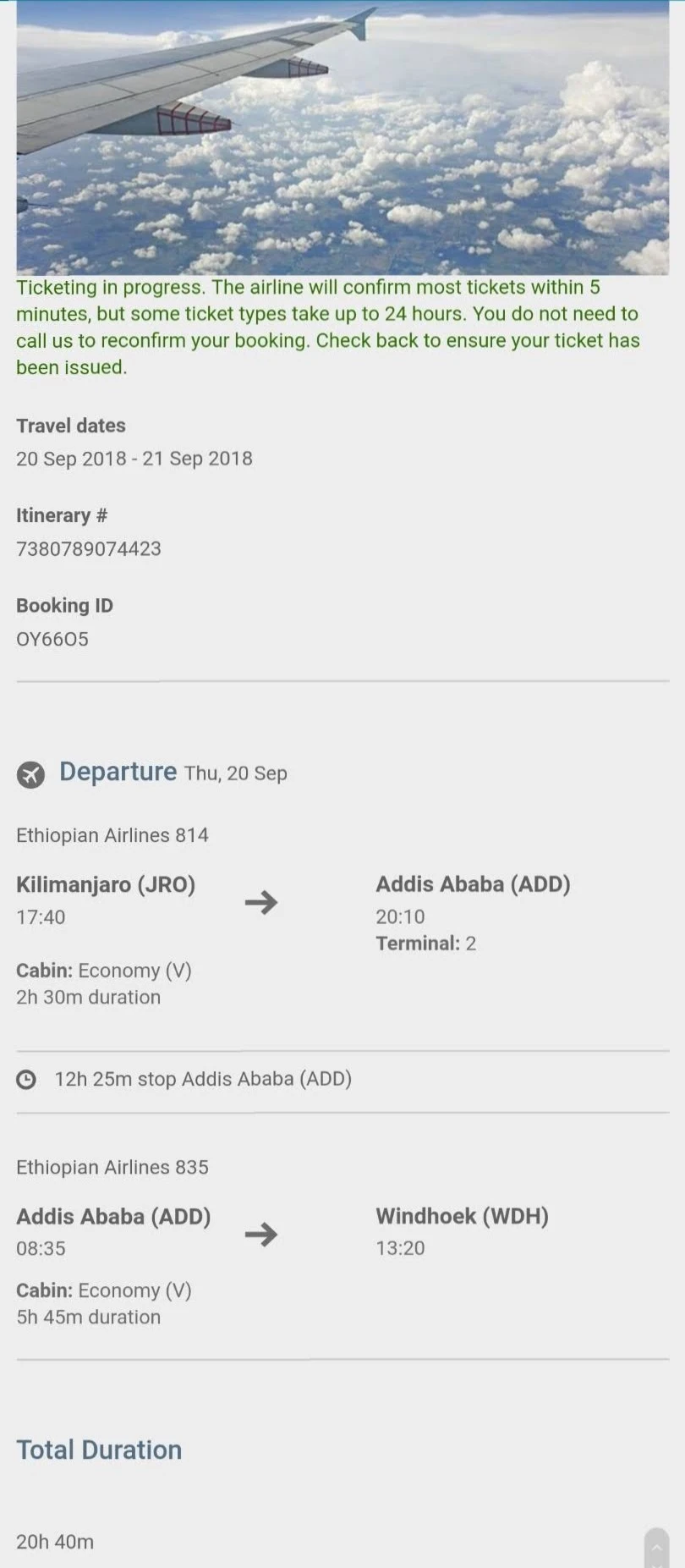This screenshot has height=1568, width=685.
Task: Tap the 12h 25m stop Addis Ababa row
Action: click(x=203, y=1079)
